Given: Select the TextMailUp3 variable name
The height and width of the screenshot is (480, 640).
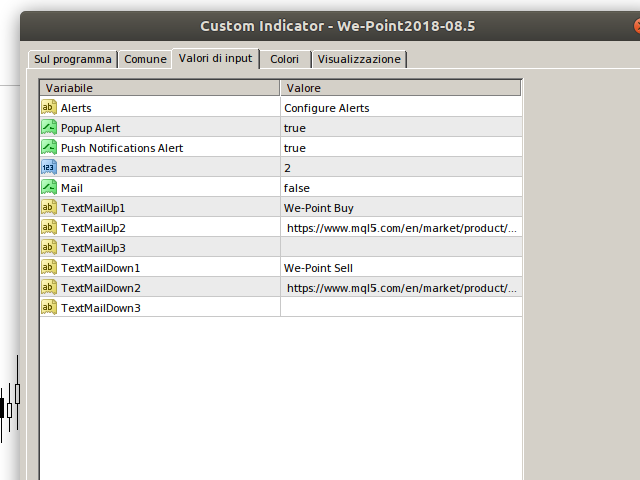Looking at the screenshot, I should point(93,248).
